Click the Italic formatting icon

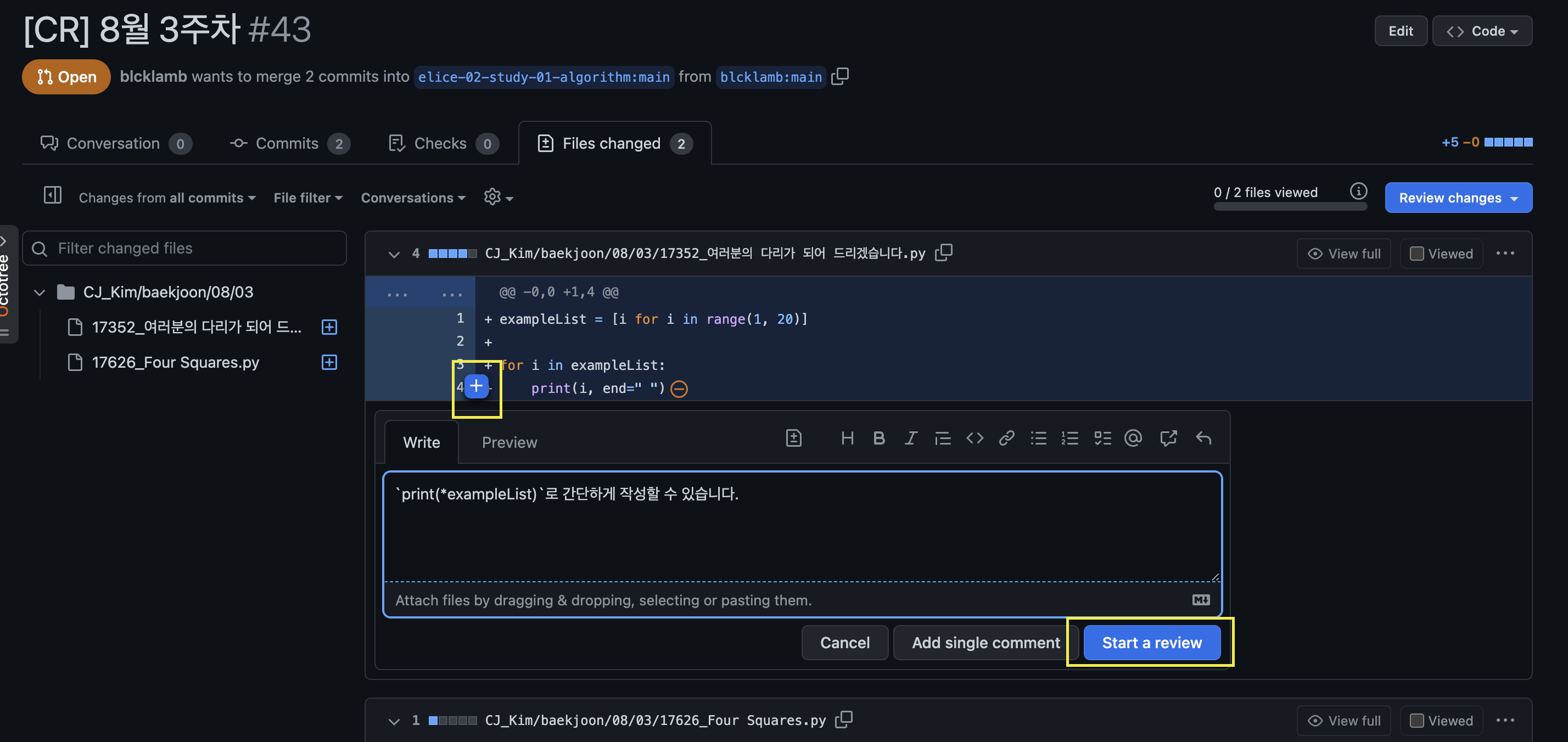(x=910, y=439)
